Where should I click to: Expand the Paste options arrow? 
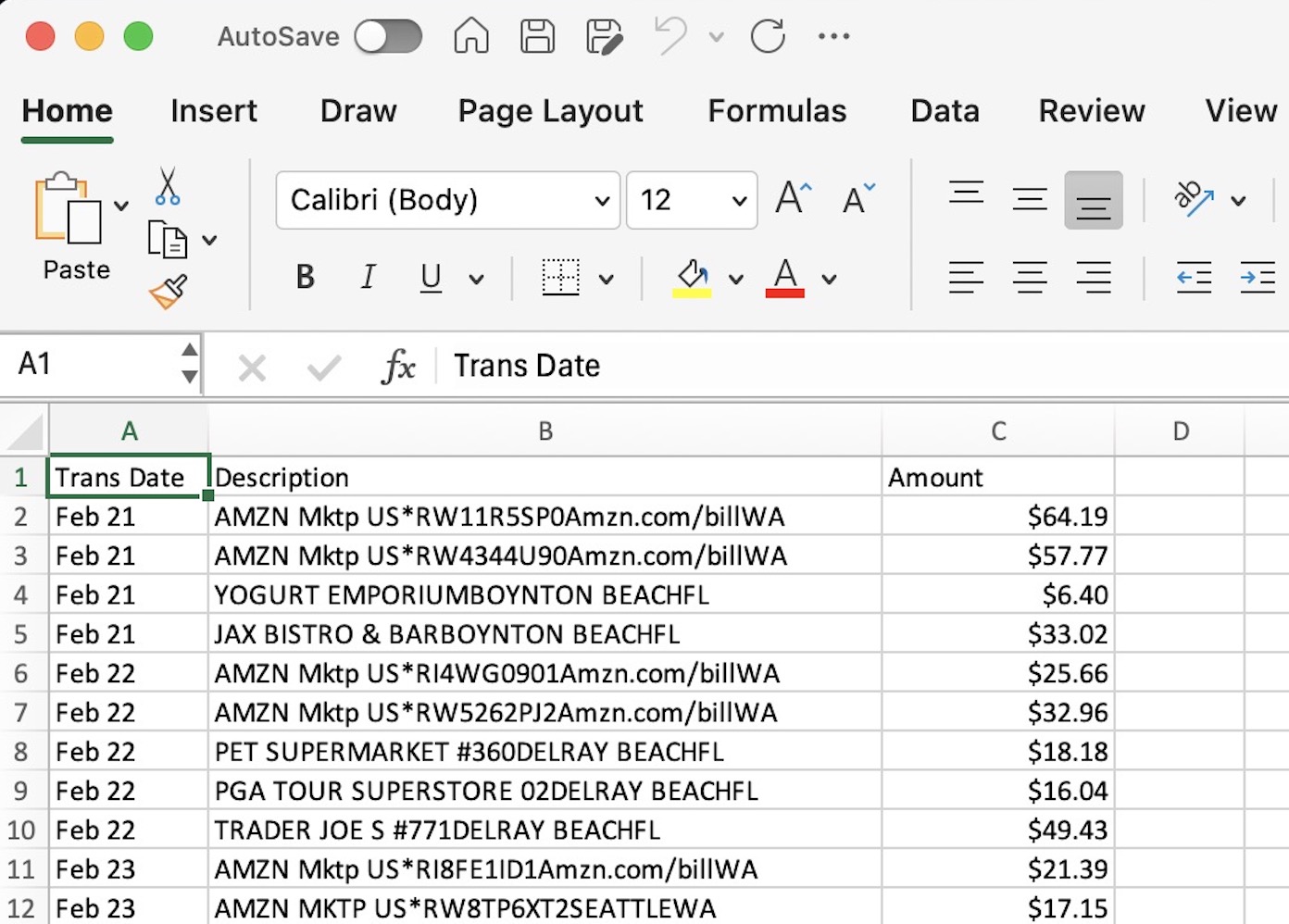tap(121, 206)
